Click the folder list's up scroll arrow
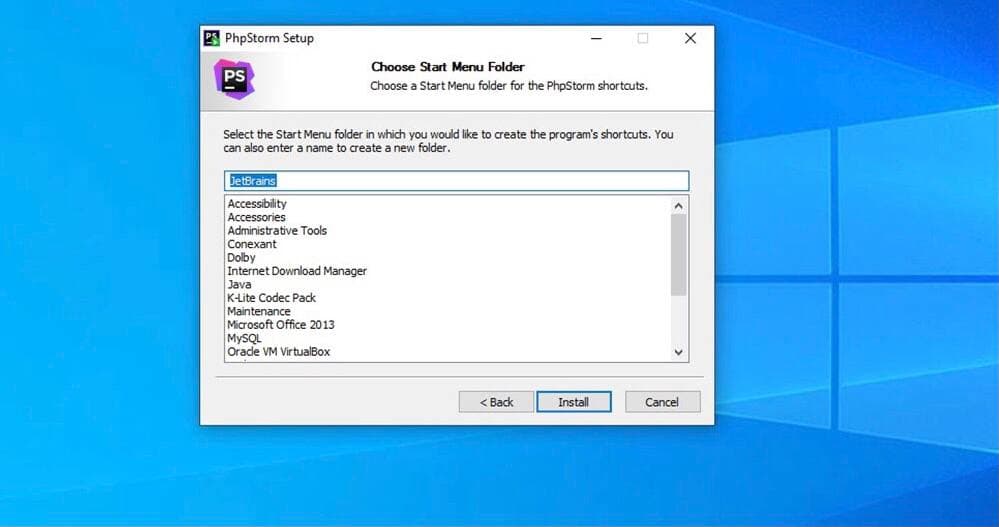Viewport: 999px width, 527px height. 679,206
